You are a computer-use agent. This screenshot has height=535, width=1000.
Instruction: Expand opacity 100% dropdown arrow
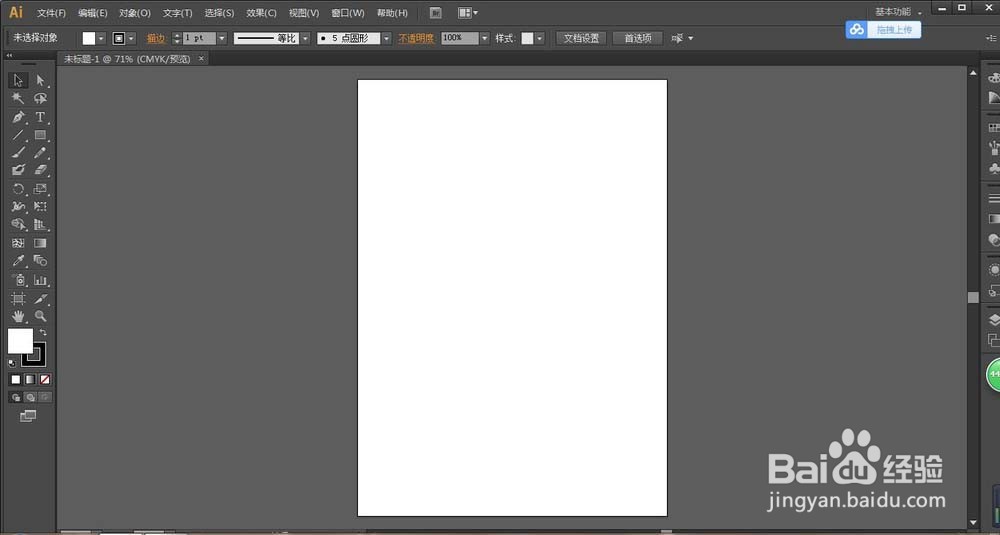pyautogui.click(x=484, y=38)
